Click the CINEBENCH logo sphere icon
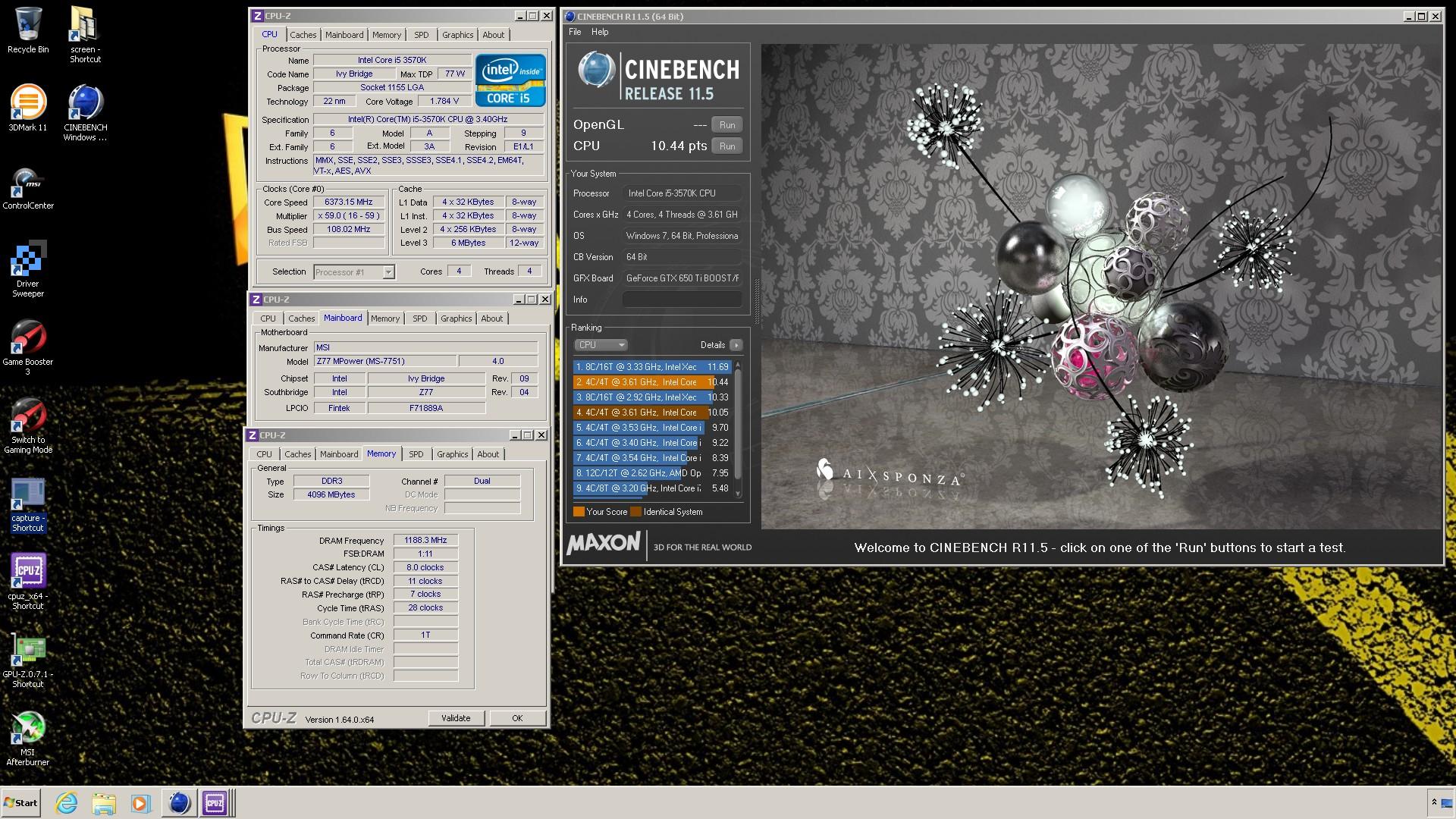 click(596, 70)
